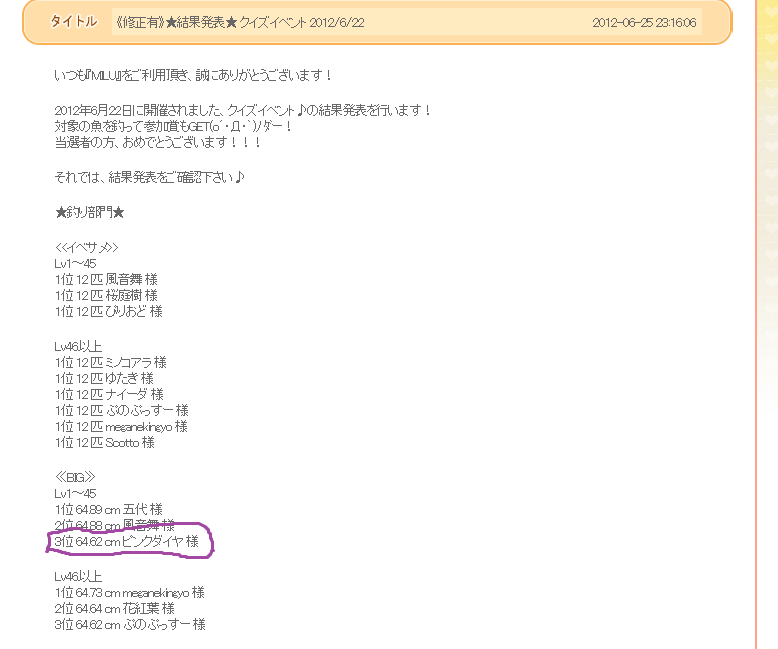This screenshot has height=649, width=778.
Task: Click the Scotto 様 winner entry
Action: coord(105,442)
